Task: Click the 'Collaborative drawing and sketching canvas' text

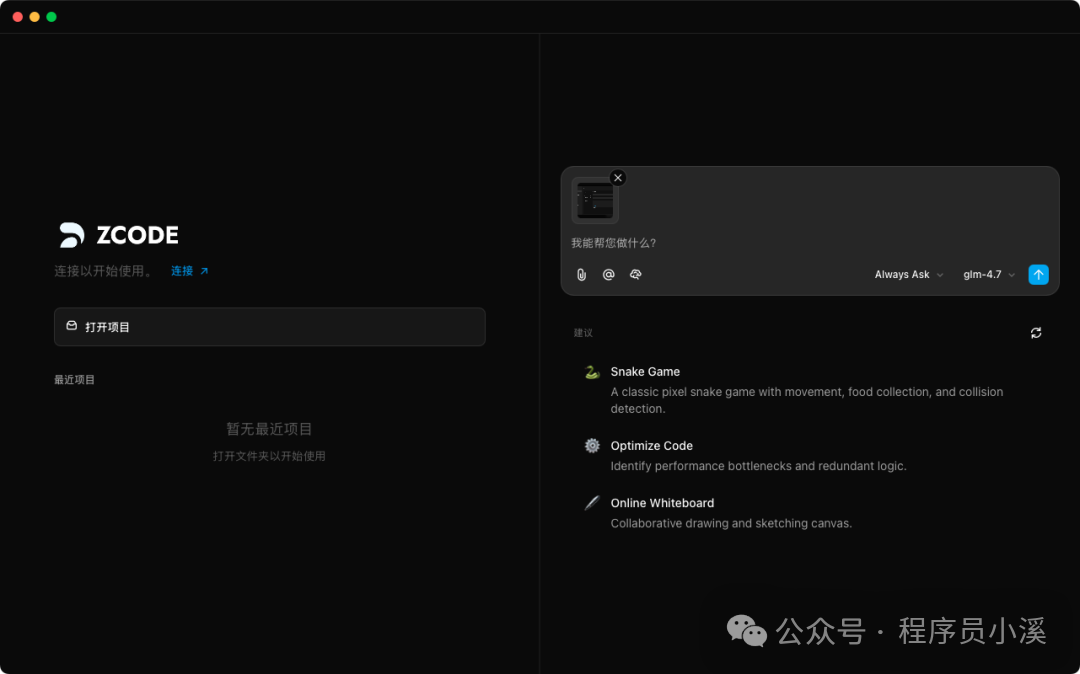Action: click(731, 523)
